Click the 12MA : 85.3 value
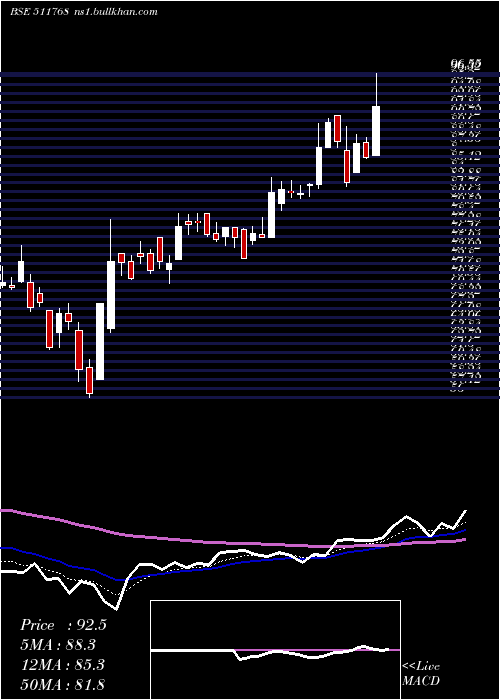 [x=62, y=665]
